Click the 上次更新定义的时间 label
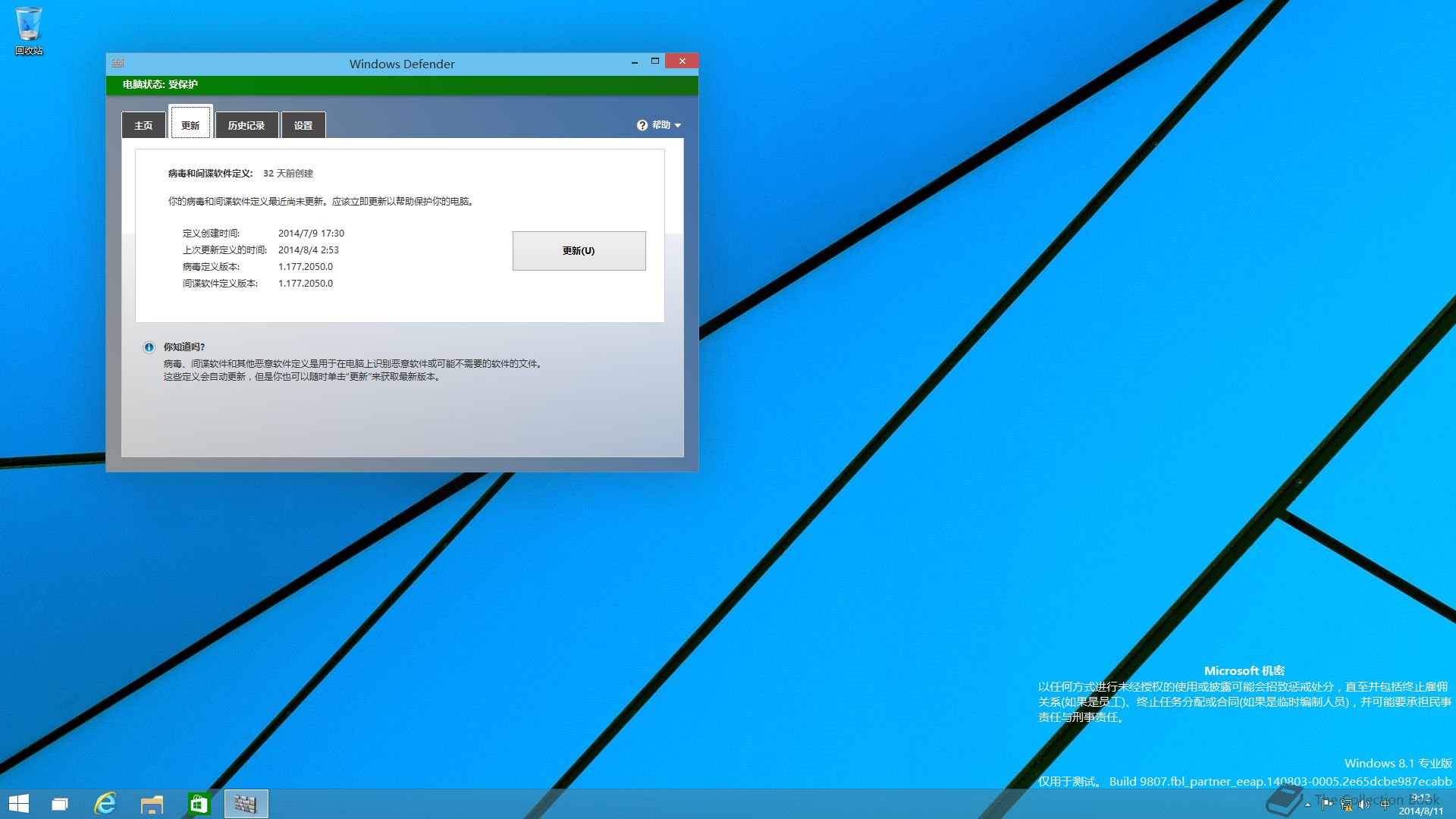1456x819 pixels. tap(224, 250)
